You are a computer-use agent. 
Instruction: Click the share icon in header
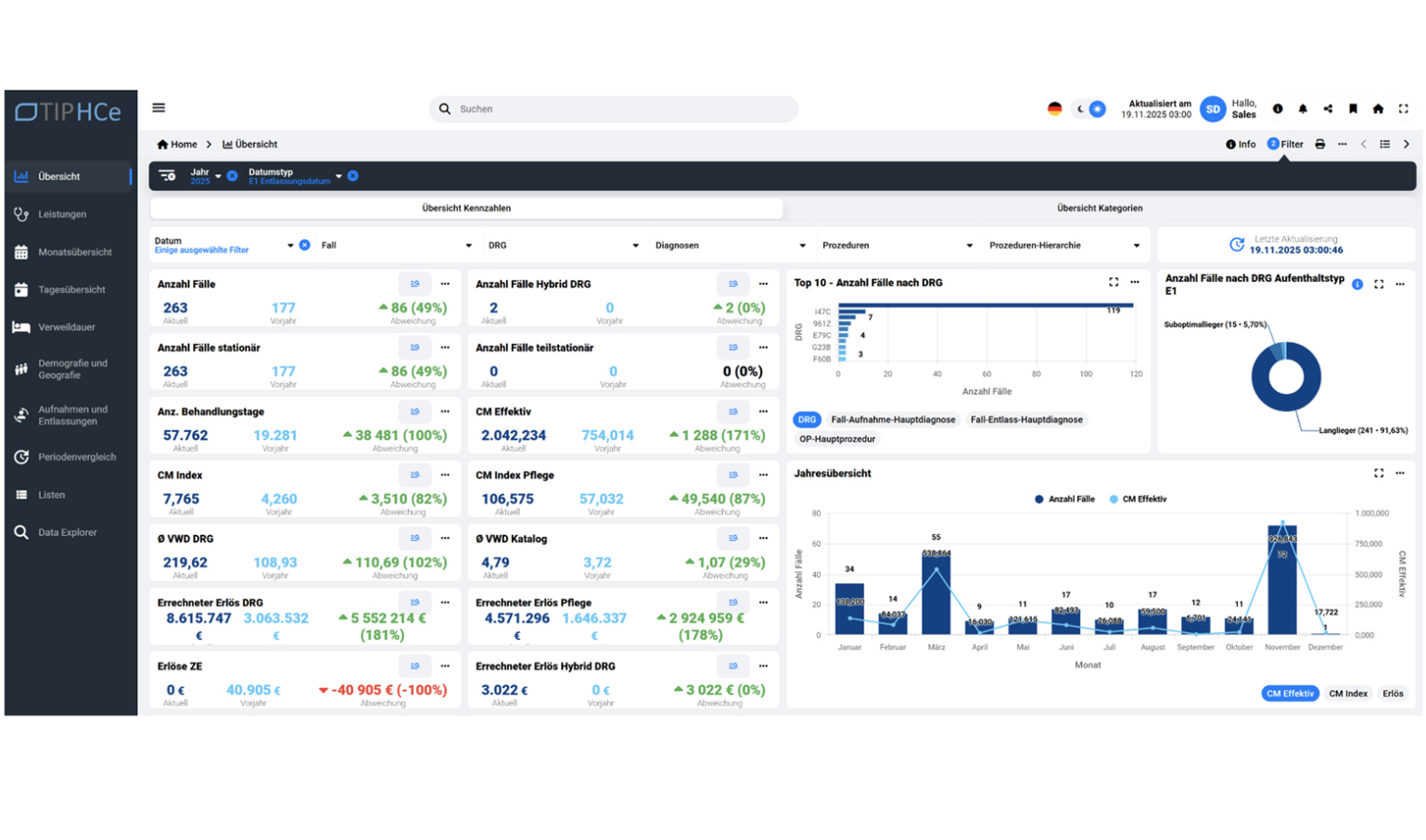tap(1328, 109)
